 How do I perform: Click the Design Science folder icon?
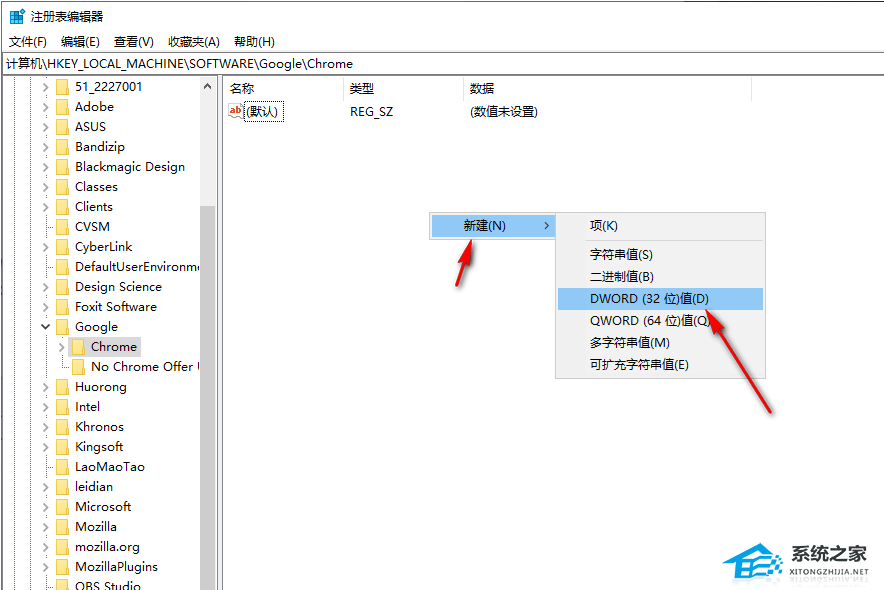(63, 287)
